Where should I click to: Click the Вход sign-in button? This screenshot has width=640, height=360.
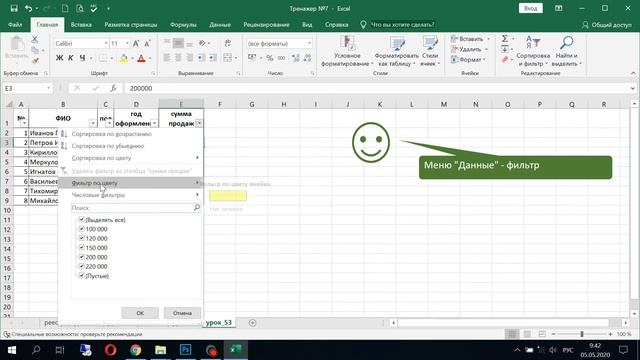click(x=531, y=8)
